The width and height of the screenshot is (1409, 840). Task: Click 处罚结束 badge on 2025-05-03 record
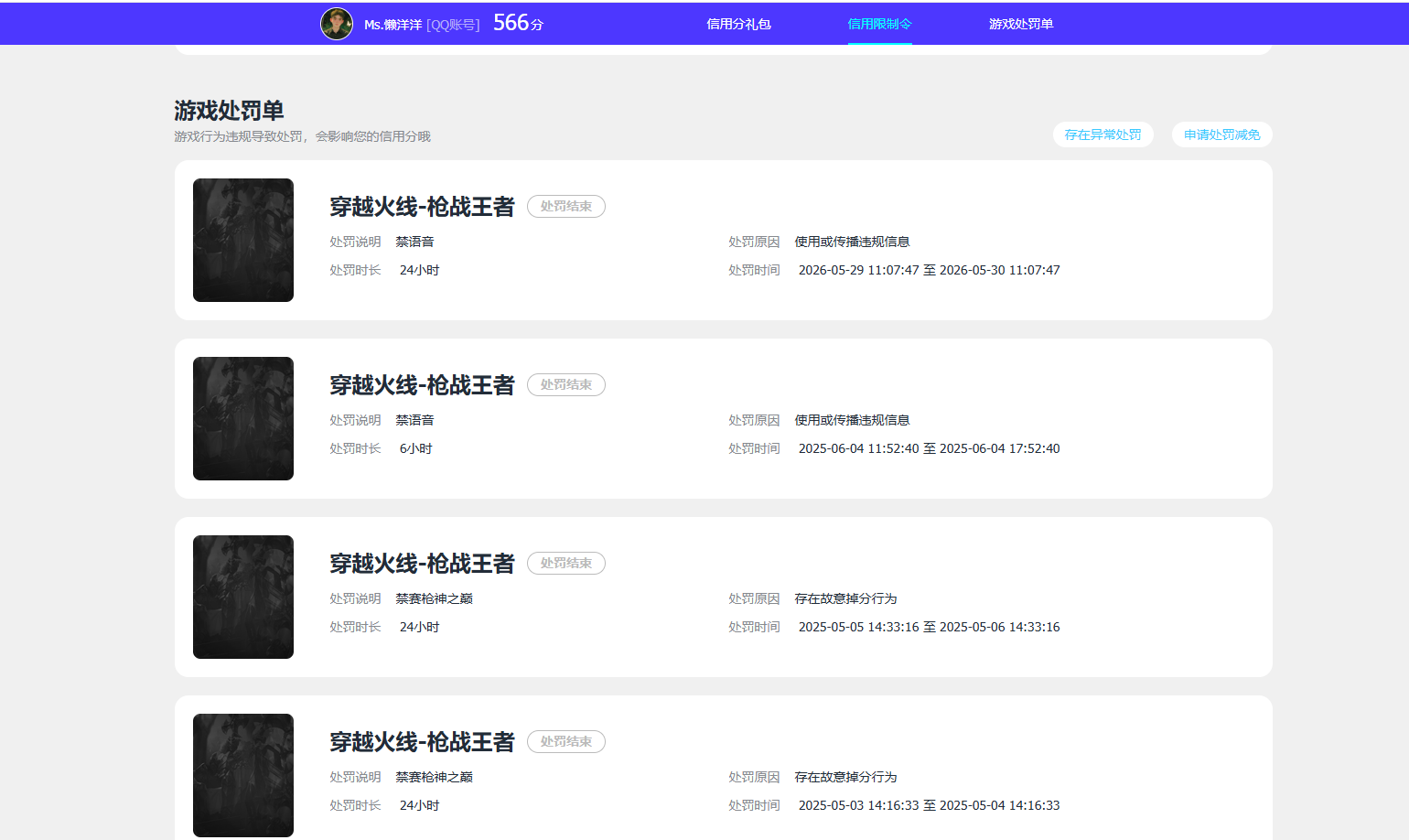[566, 742]
